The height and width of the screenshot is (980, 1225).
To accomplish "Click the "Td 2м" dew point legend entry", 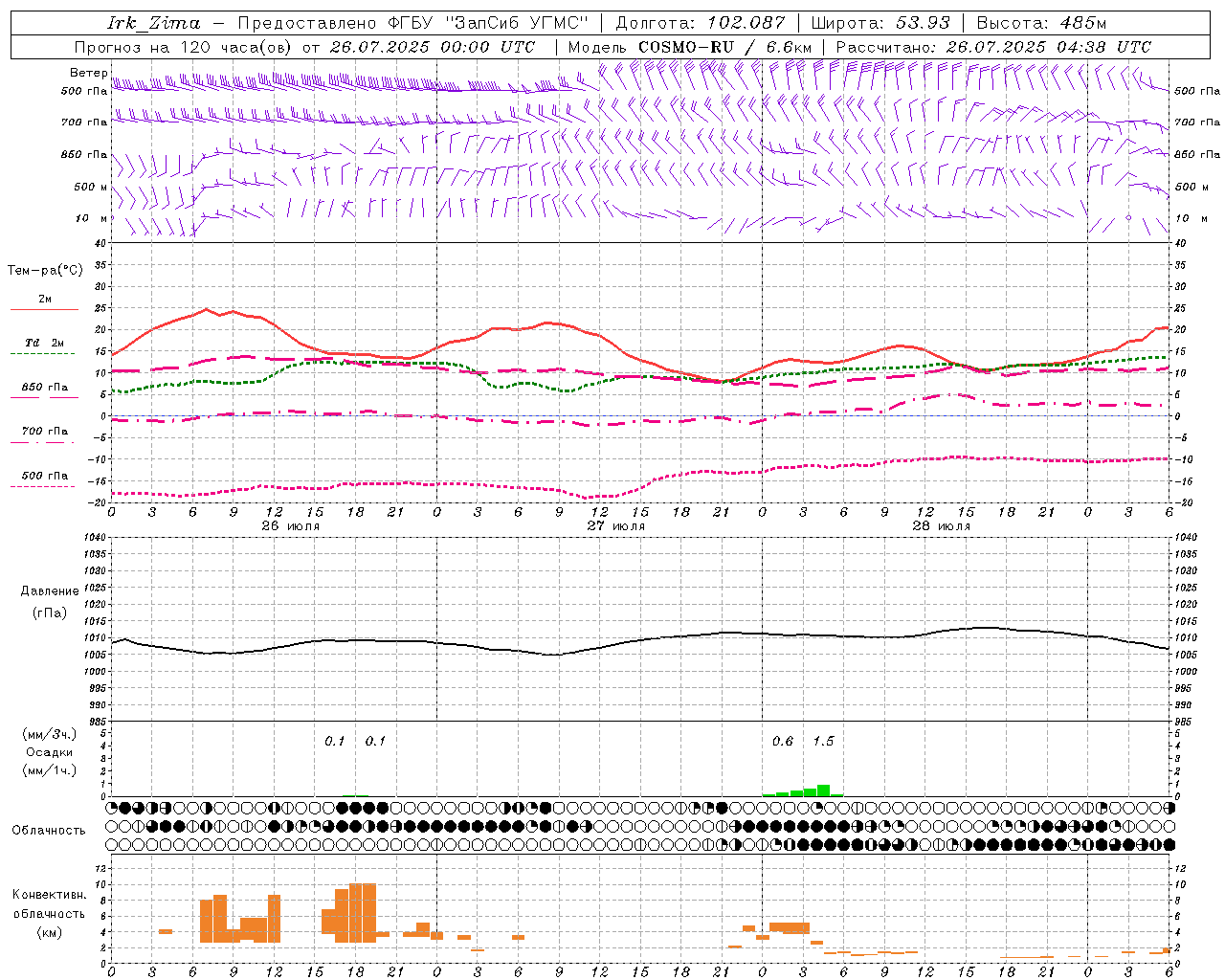I will (x=45, y=343).
